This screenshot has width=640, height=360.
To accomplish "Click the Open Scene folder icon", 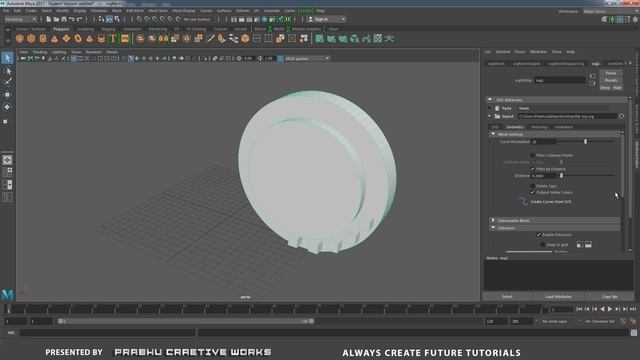I will pyautogui.click(x=56, y=19).
